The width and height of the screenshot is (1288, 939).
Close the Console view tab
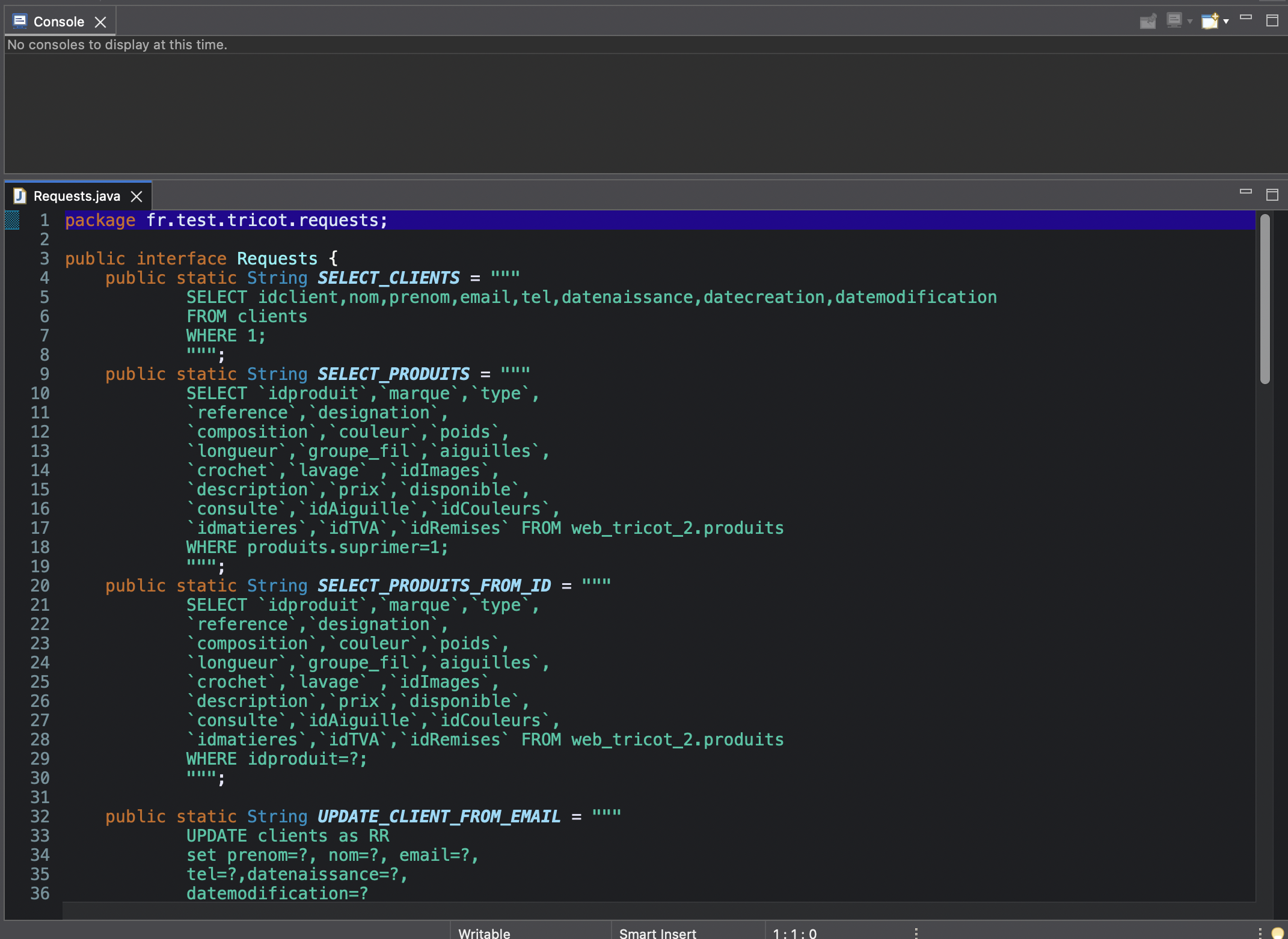[x=100, y=22]
